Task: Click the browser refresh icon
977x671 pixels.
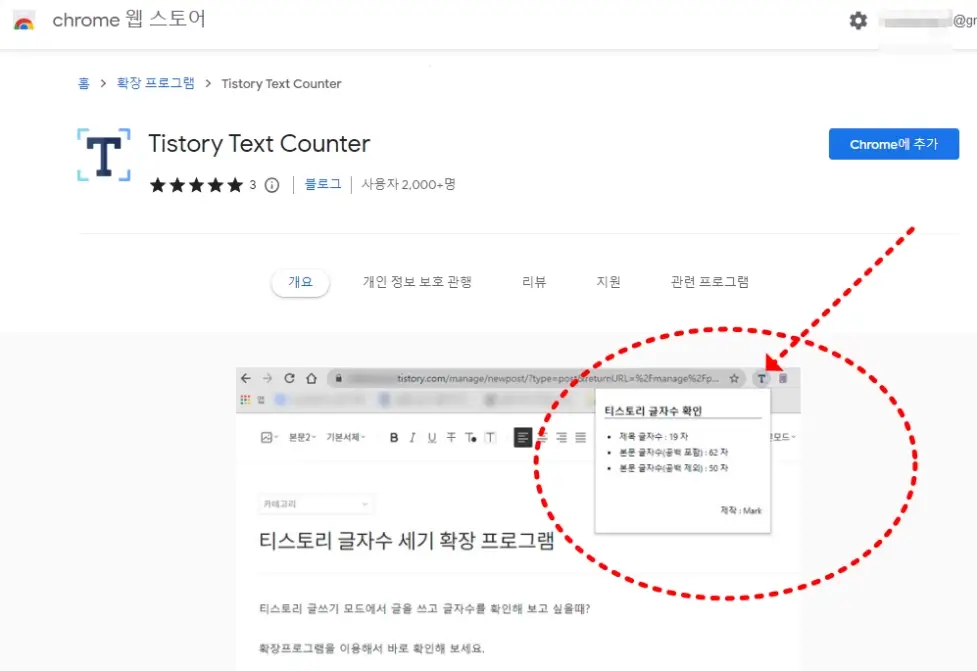Action: coord(290,377)
